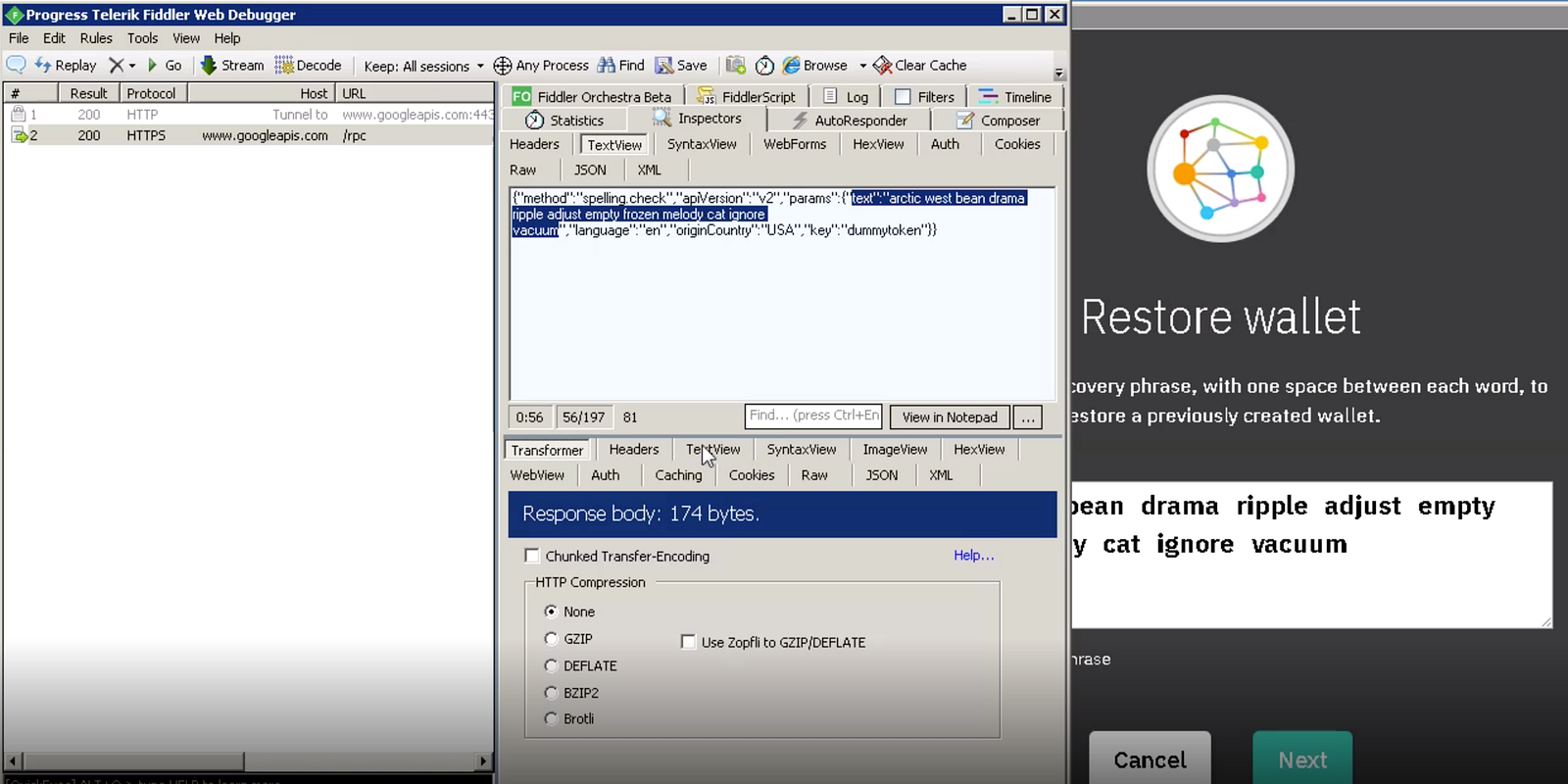Image resolution: width=1568 pixels, height=784 pixels.
Task: Click the Any Process target icon
Action: 503,66
